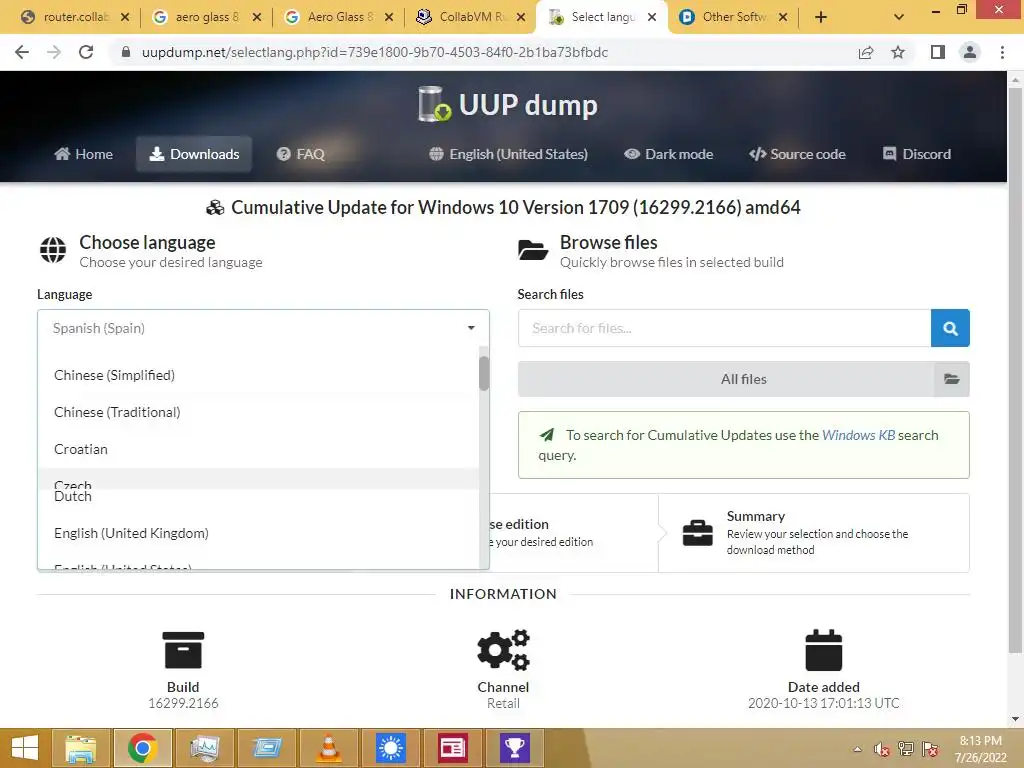The width and height of the screenshot is (1024, 768).
Task: Open the Home nav item
Action: tap(84, 154)
